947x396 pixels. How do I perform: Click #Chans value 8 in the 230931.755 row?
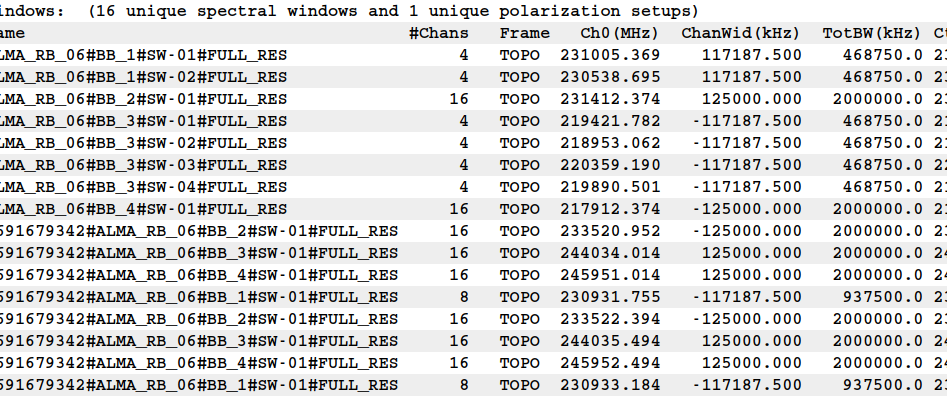click(463, 297)
